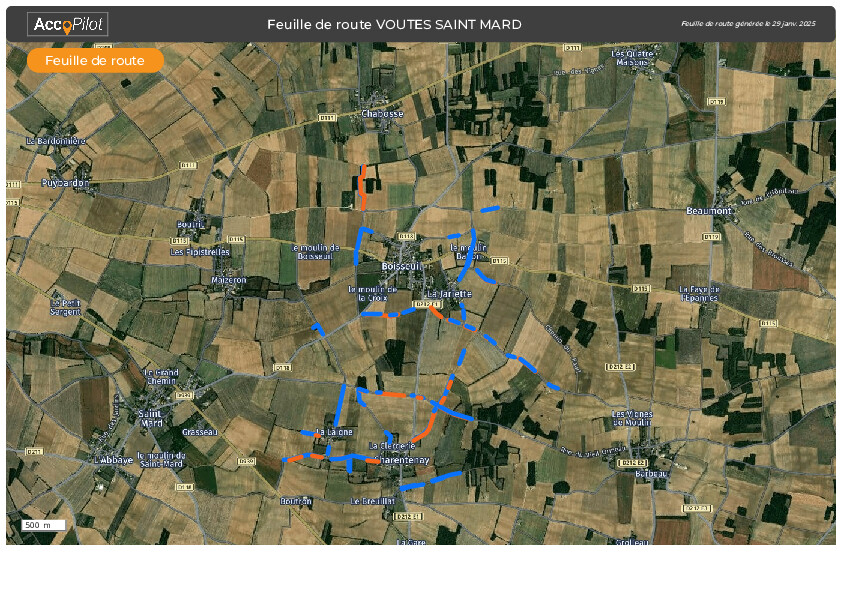Click the La Jarlette label

(449, 294)
